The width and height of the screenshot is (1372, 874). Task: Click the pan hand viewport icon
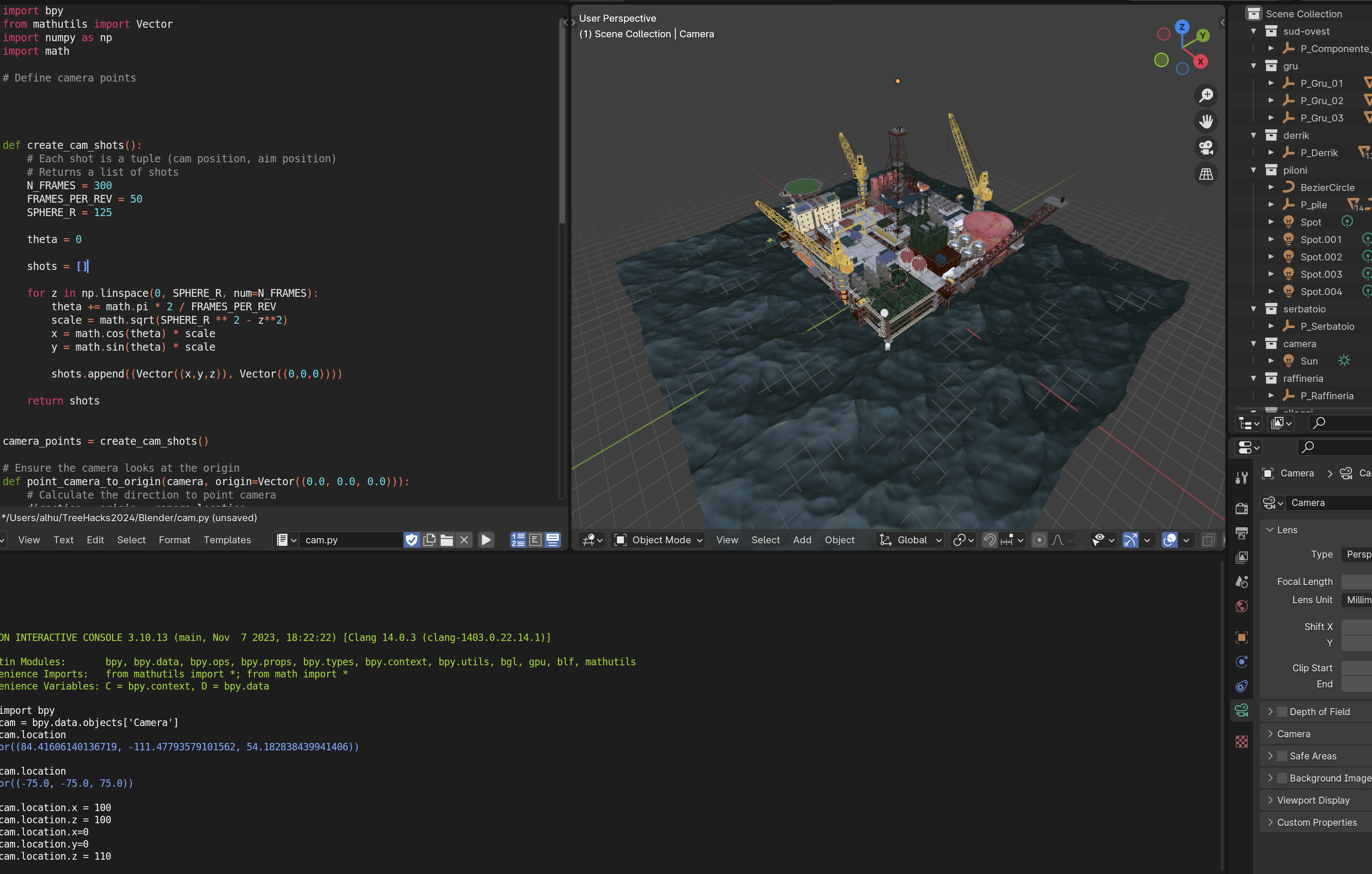tap(1206, 121)
